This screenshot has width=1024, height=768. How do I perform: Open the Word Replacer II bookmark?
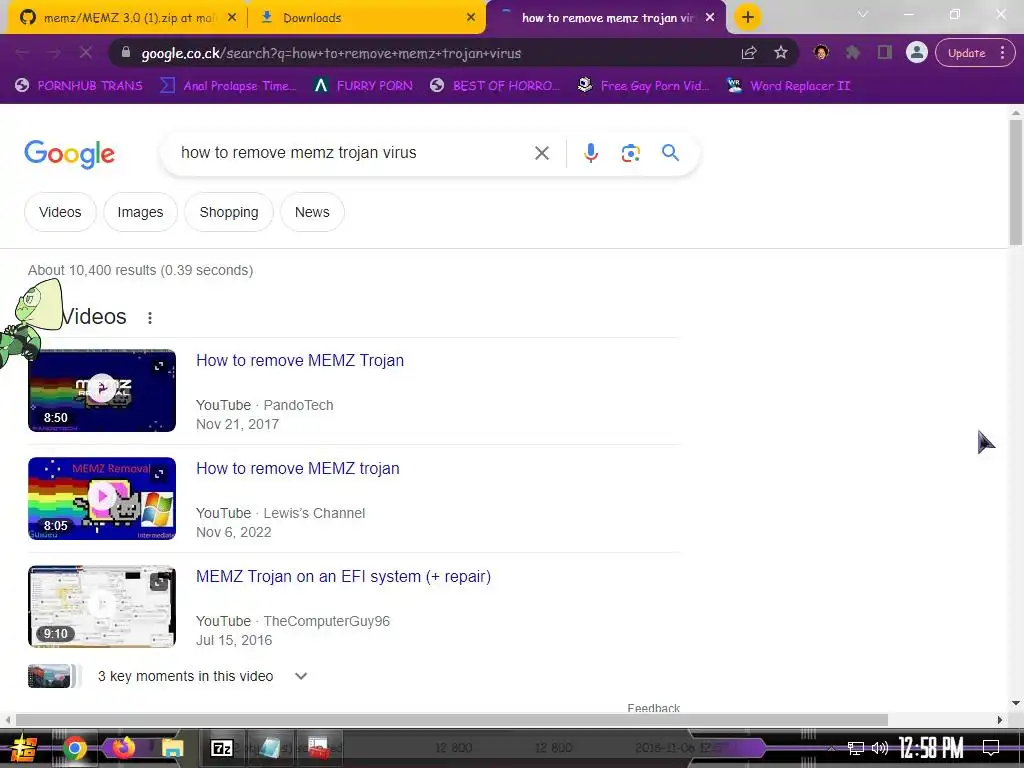click(x=788, y=86)
